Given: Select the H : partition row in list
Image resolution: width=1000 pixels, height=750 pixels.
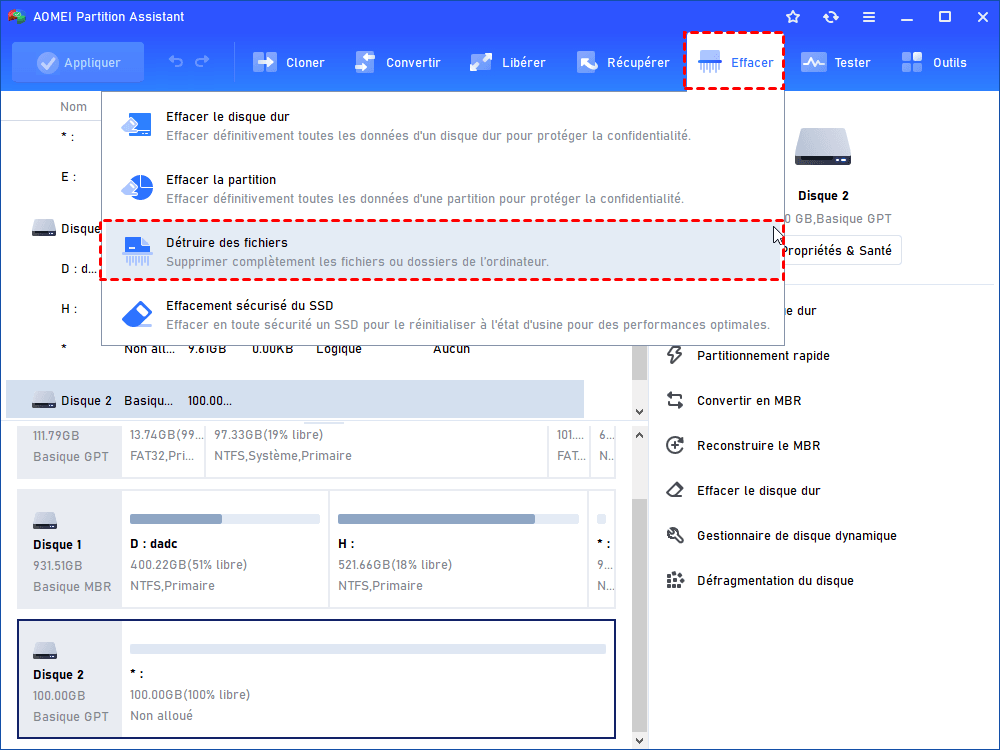Looking at the screenshot, I should pos(69,309).
